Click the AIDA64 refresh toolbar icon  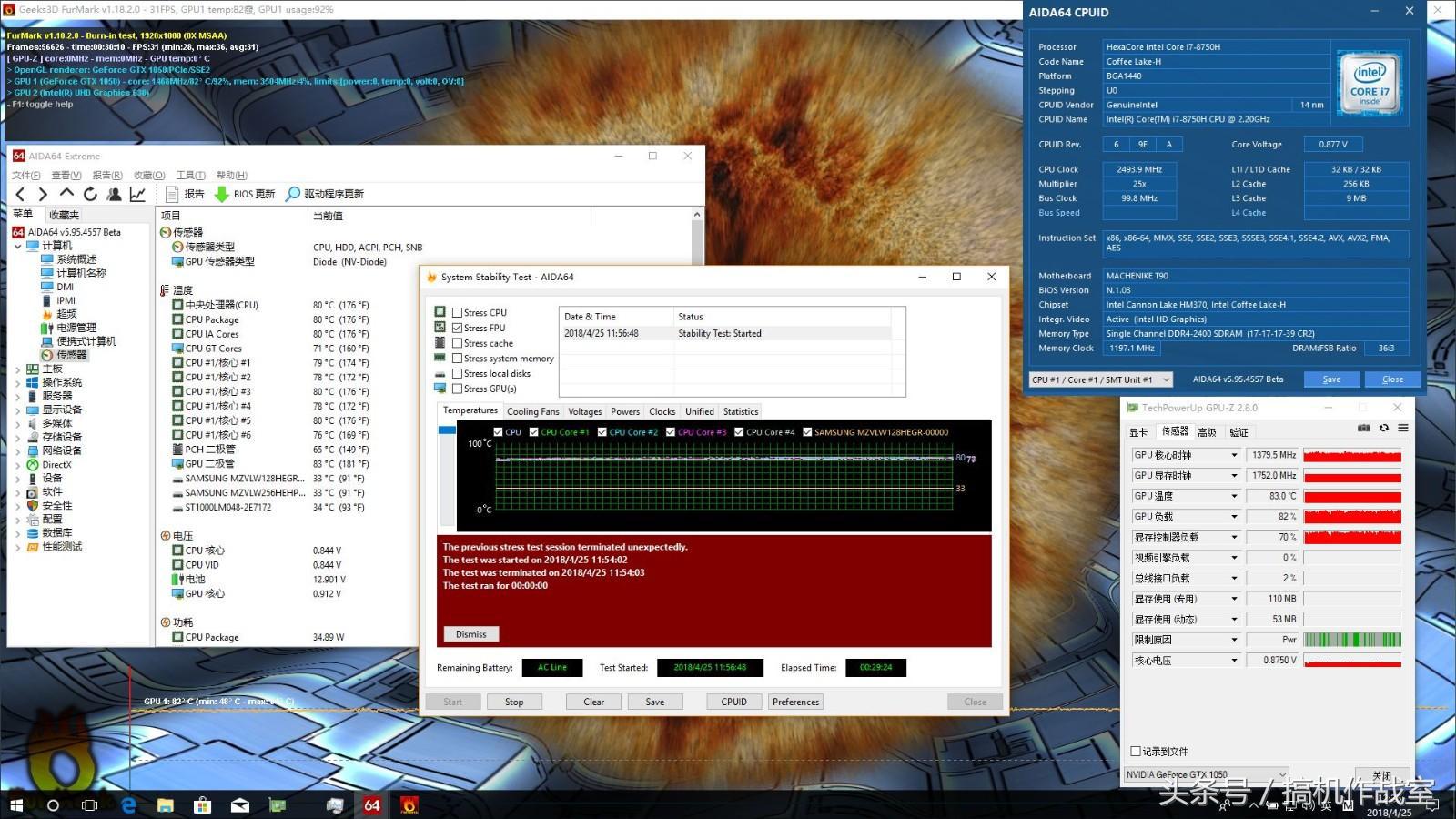pos(90,194)
